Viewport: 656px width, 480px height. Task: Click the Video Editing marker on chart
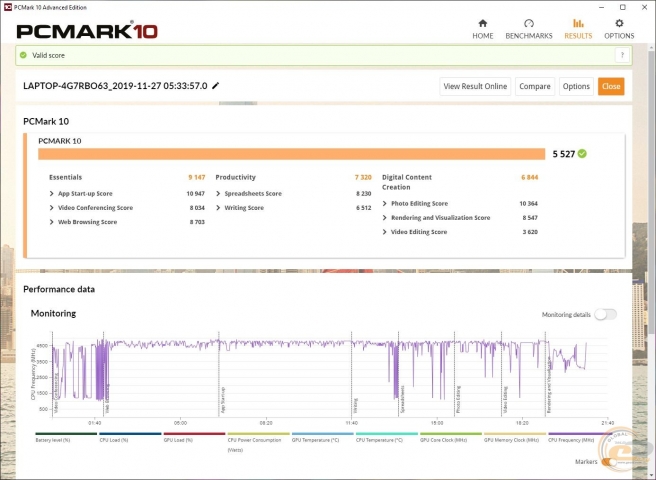point(505,400)
